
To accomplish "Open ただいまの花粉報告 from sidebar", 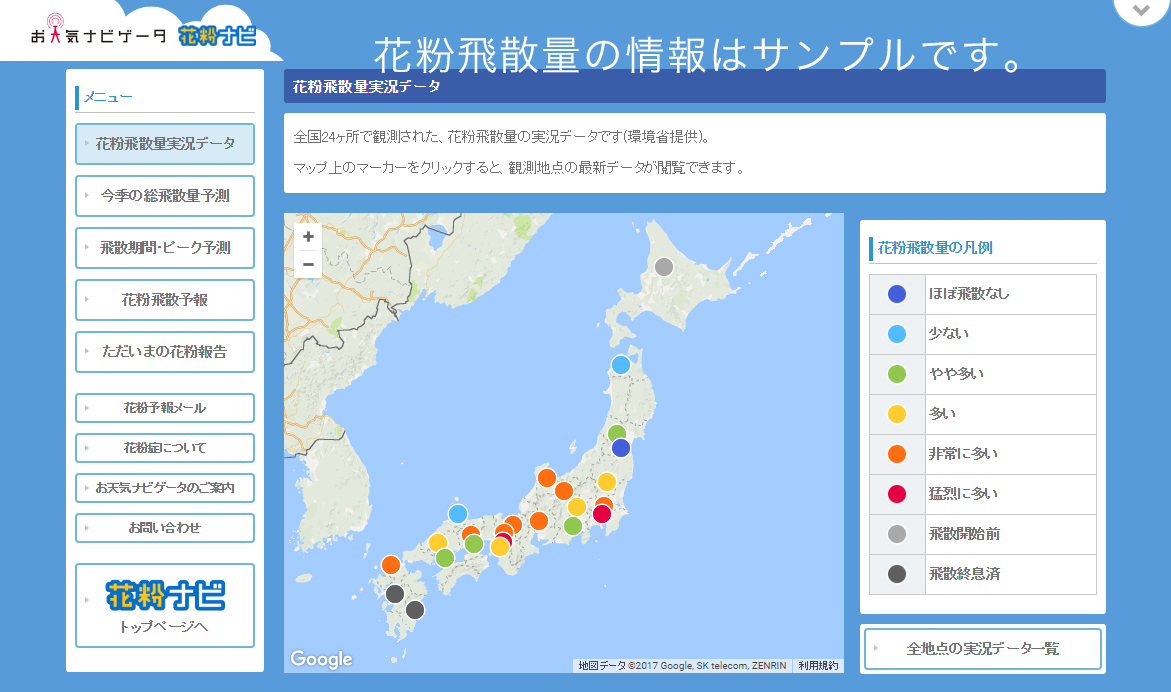I will tap(165, 352).
